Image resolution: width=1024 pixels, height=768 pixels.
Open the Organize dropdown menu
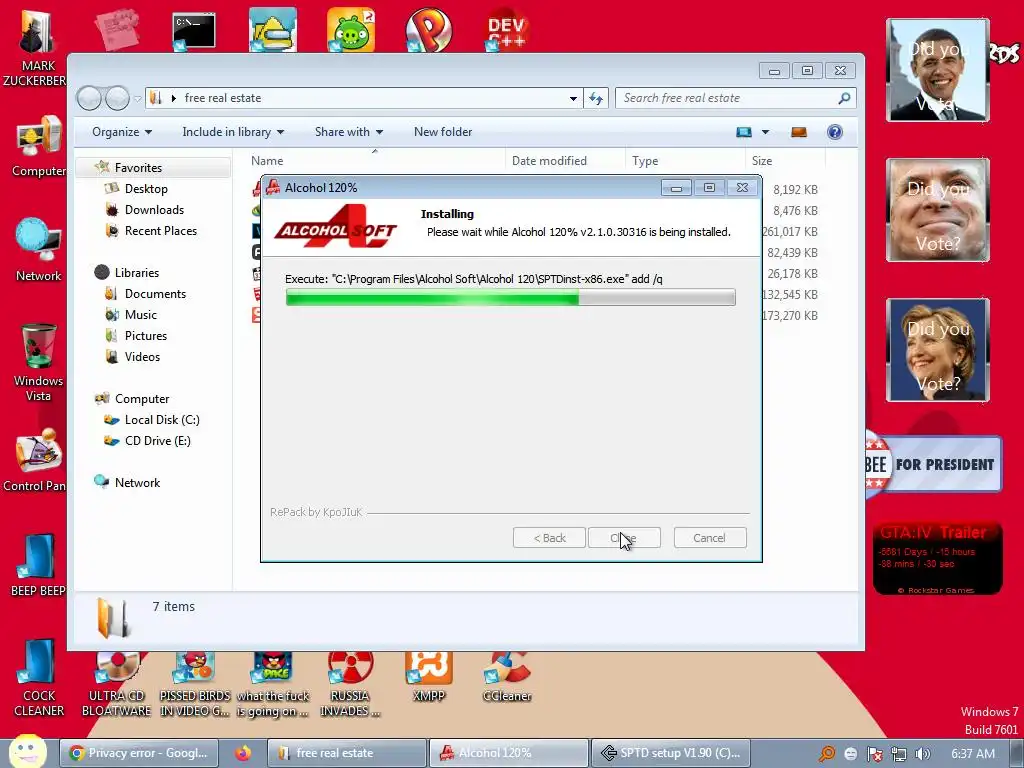pyautogui.click(x=121, y=132)
